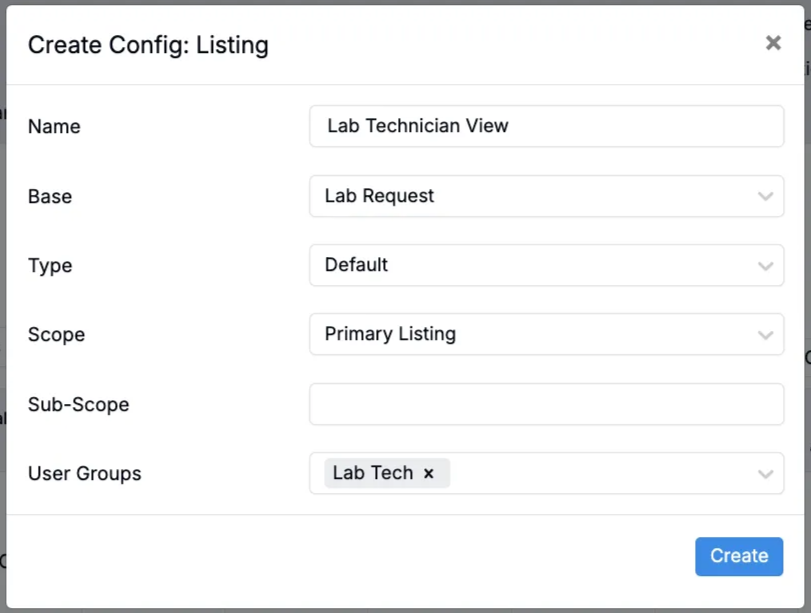Click the Sub-Scope field label

pyautogui.click(x=78, y=405)
